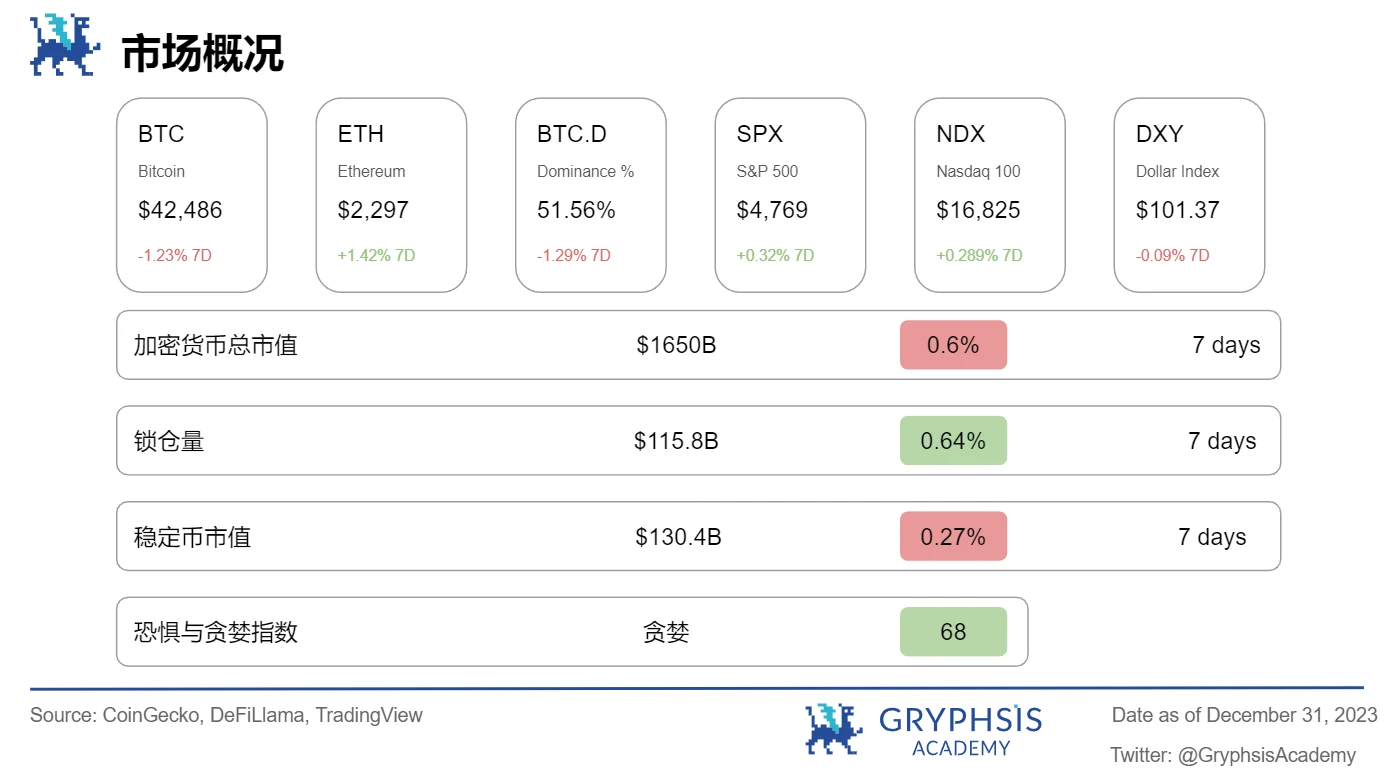Screen dimensions: 1385x771
Task: Select the BTC Bitcoin price card
Action: click(x=192, y=195)
